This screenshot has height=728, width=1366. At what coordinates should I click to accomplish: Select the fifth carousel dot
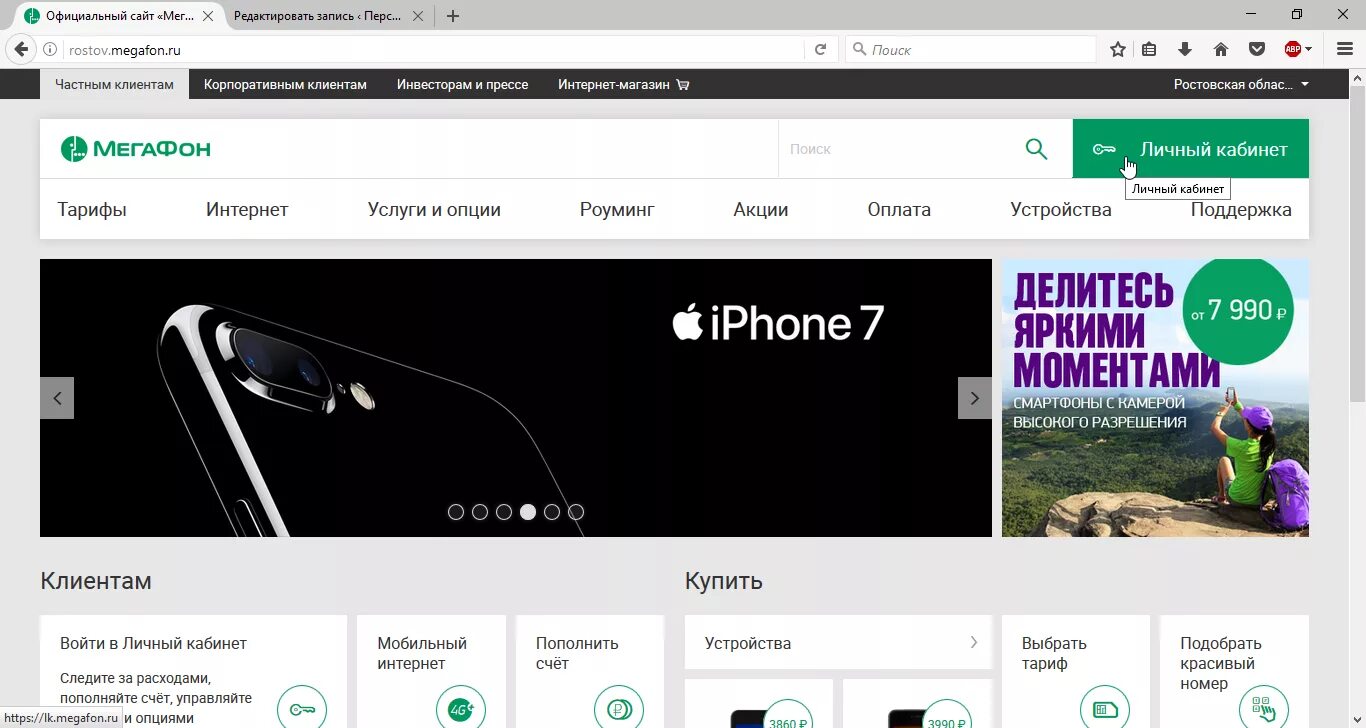coord(552,512)
